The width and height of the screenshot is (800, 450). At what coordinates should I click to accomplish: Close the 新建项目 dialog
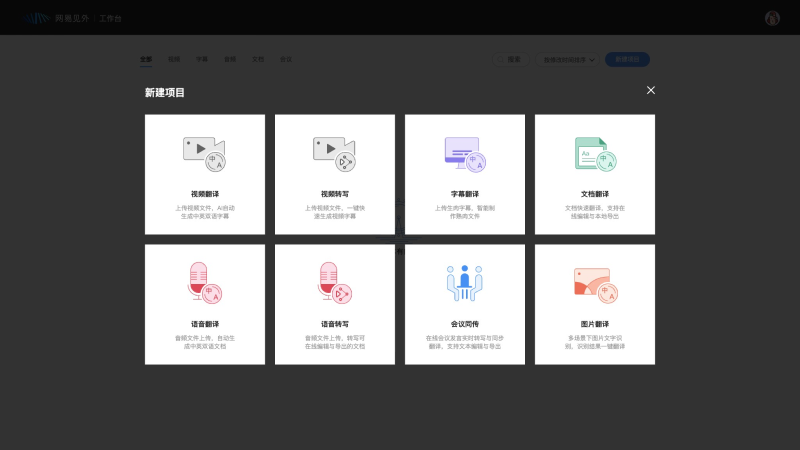pyautogui.click(x=651, y=90)
